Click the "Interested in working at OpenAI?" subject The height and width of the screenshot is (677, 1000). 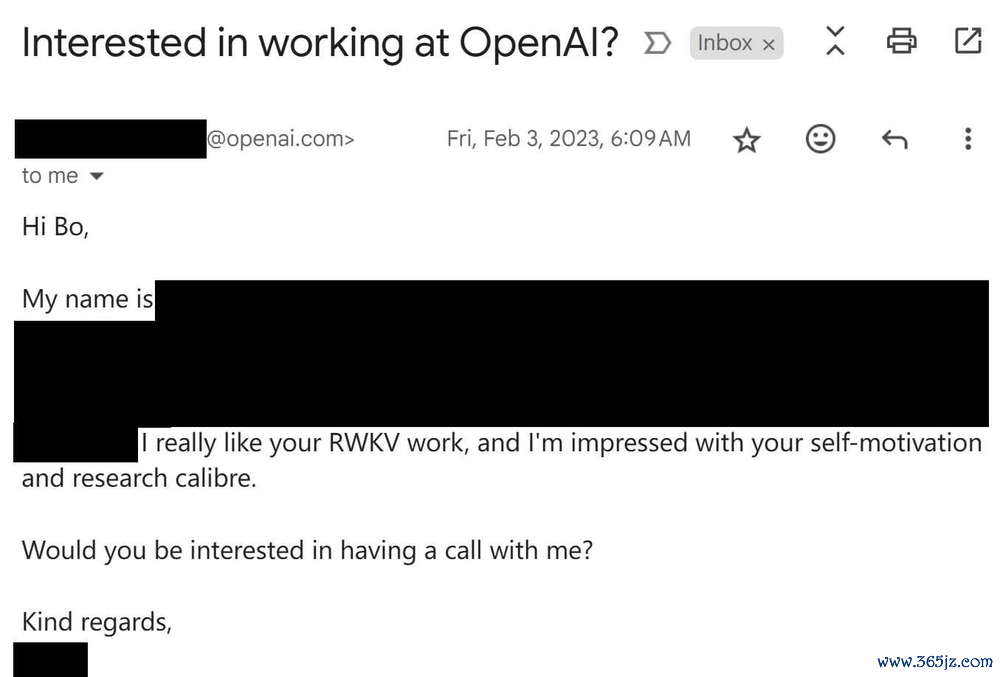pos(320,43)
